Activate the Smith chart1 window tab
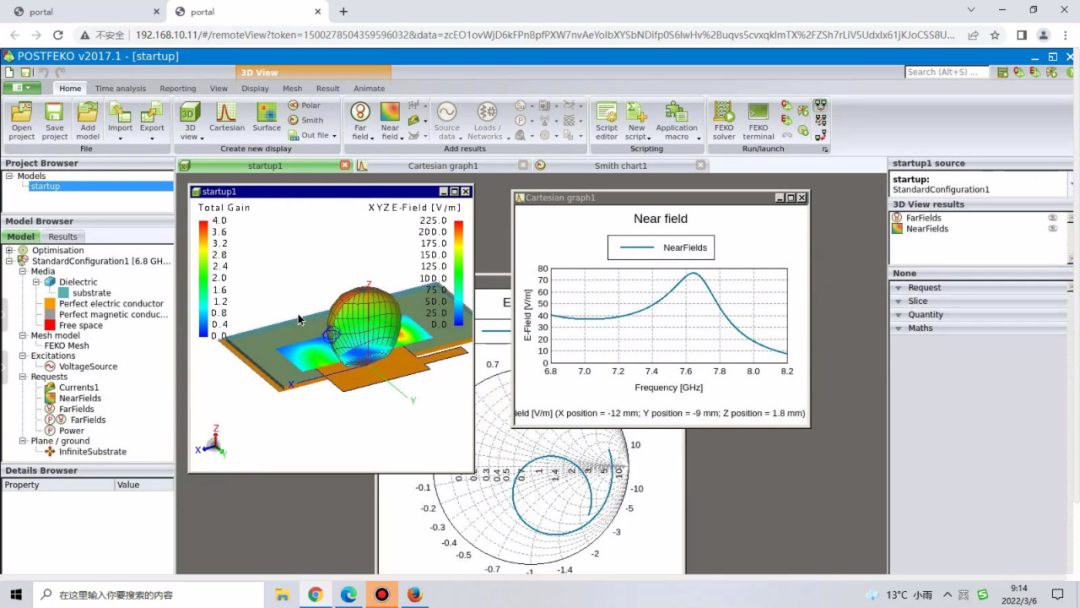This screenshot has width=1080, height=608. 621,165
